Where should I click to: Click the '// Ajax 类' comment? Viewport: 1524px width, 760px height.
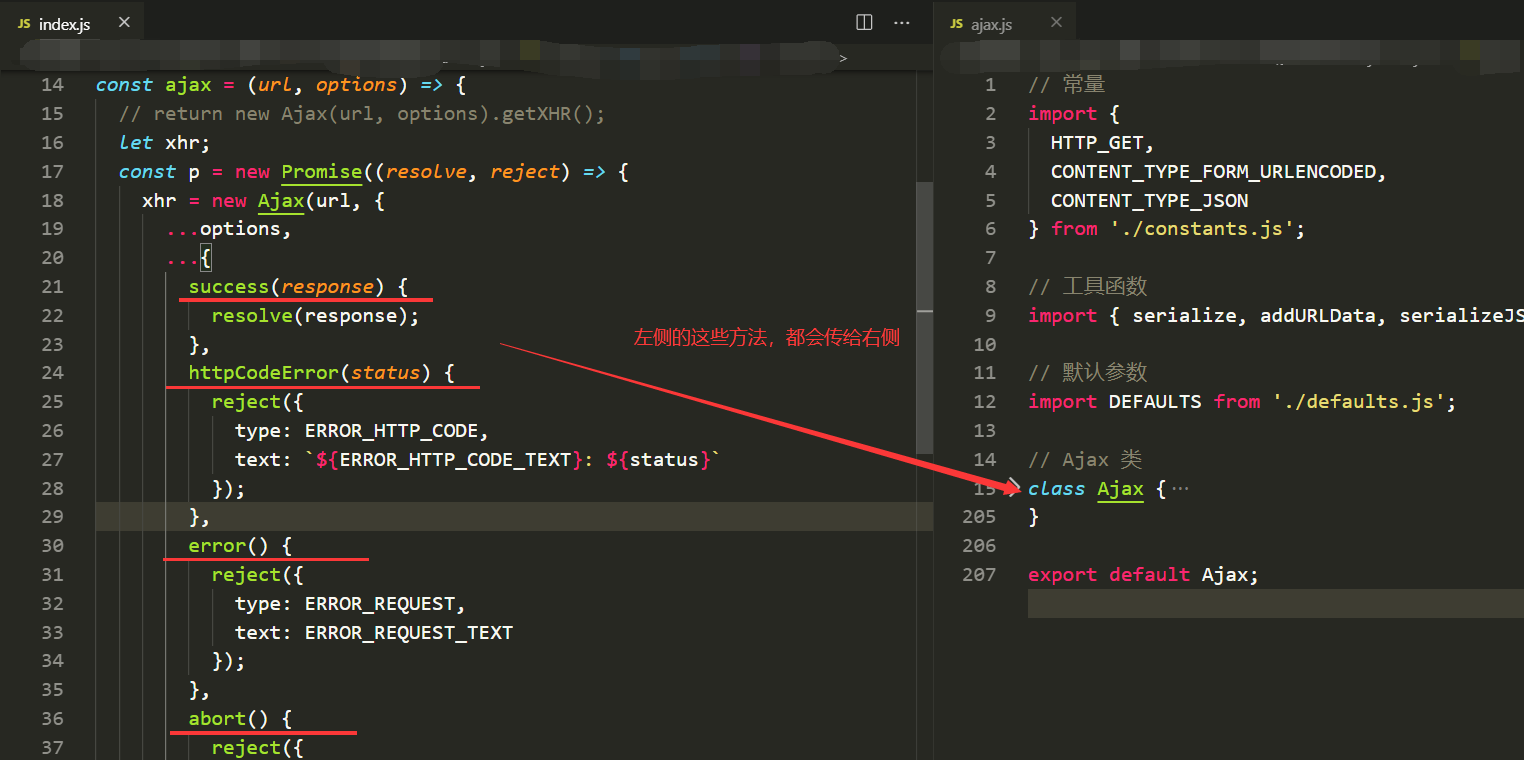pyautogui.click(x=1085, y=460)
